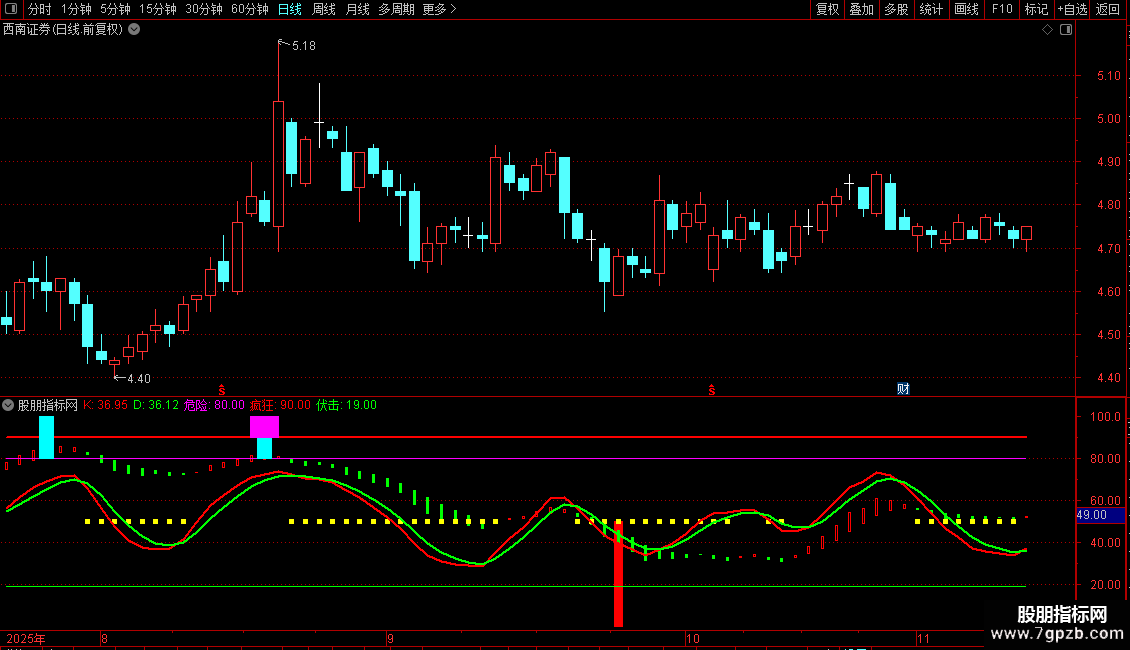Click the 危险: 80.00 indicator label
The image size is (1130, 650).
pos(214,405)
